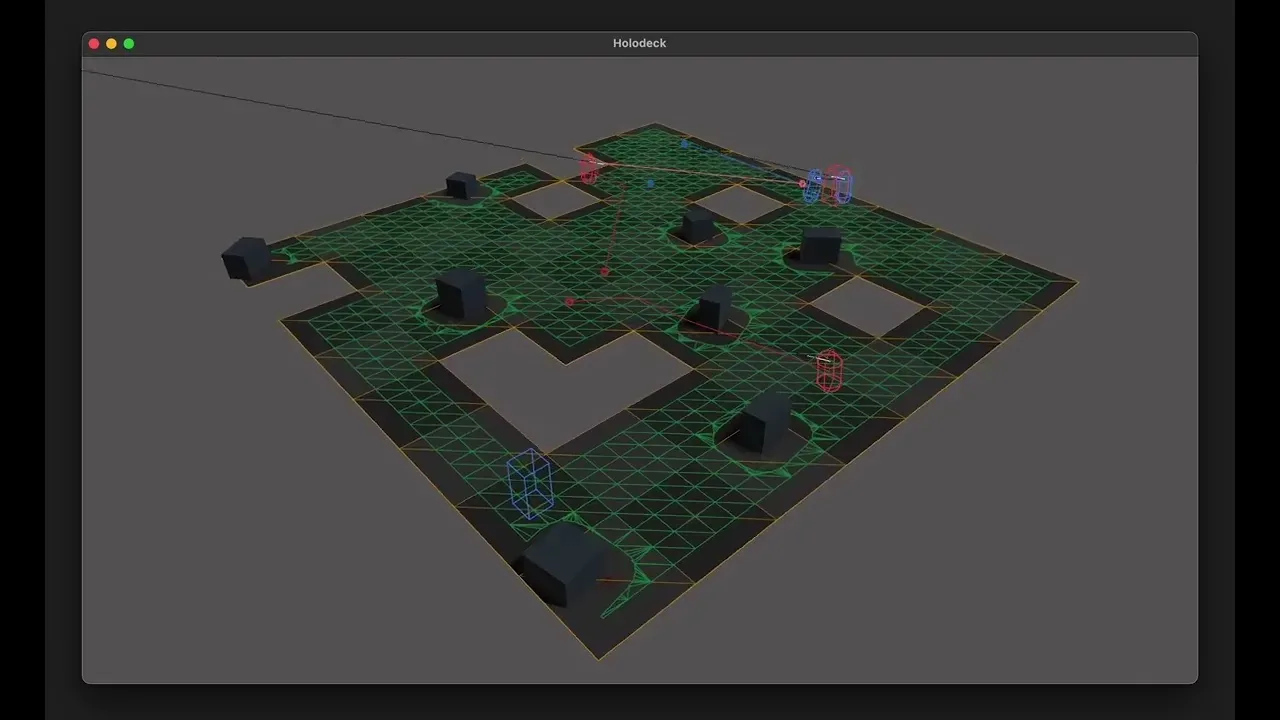The image size is (1280, 720).
Task: Click the blue waypoint dot near the far red capsule
Action: (x=650, y=184)
